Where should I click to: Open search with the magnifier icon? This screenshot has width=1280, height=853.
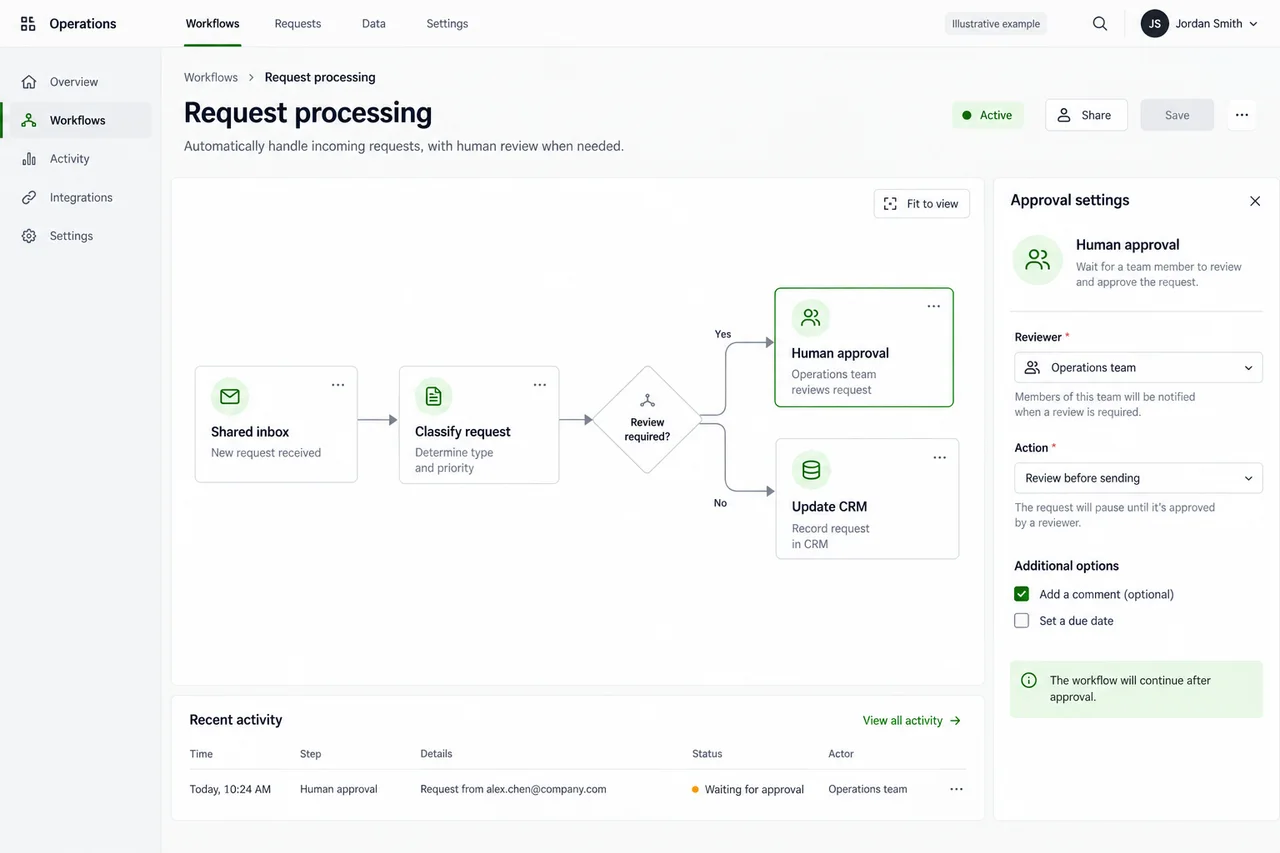click(x=1100, y=24)
